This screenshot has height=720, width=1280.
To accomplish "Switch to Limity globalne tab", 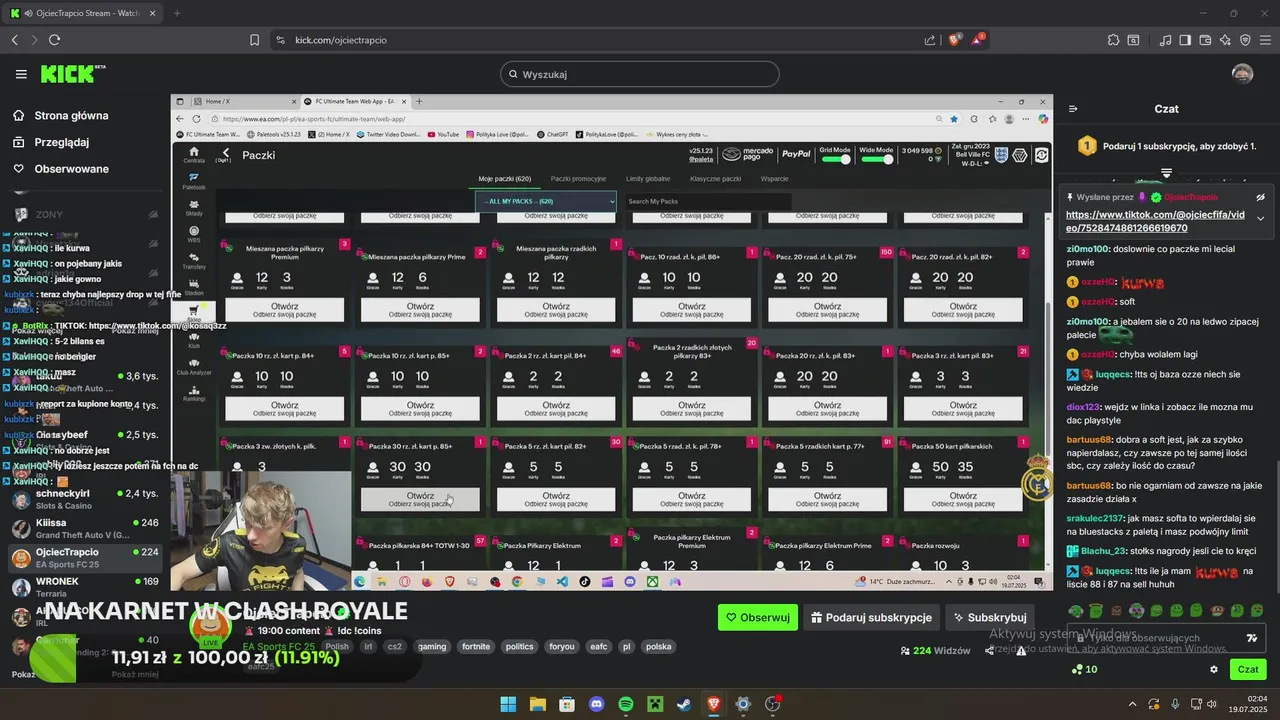I will [648, 179].
